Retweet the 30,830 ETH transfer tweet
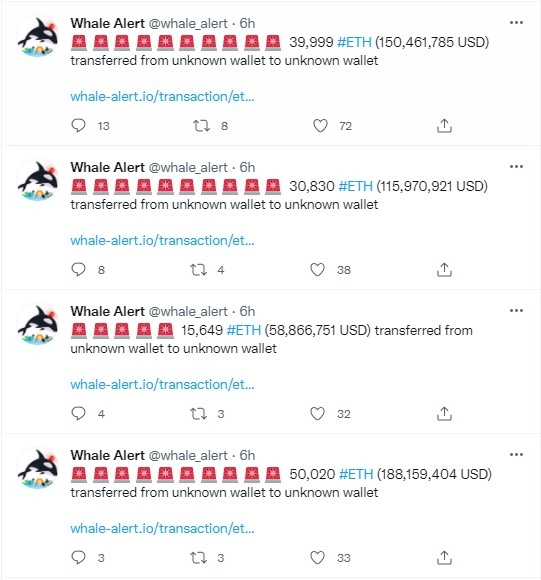Viewport: 541px width, 580px height. click(198, 270)
